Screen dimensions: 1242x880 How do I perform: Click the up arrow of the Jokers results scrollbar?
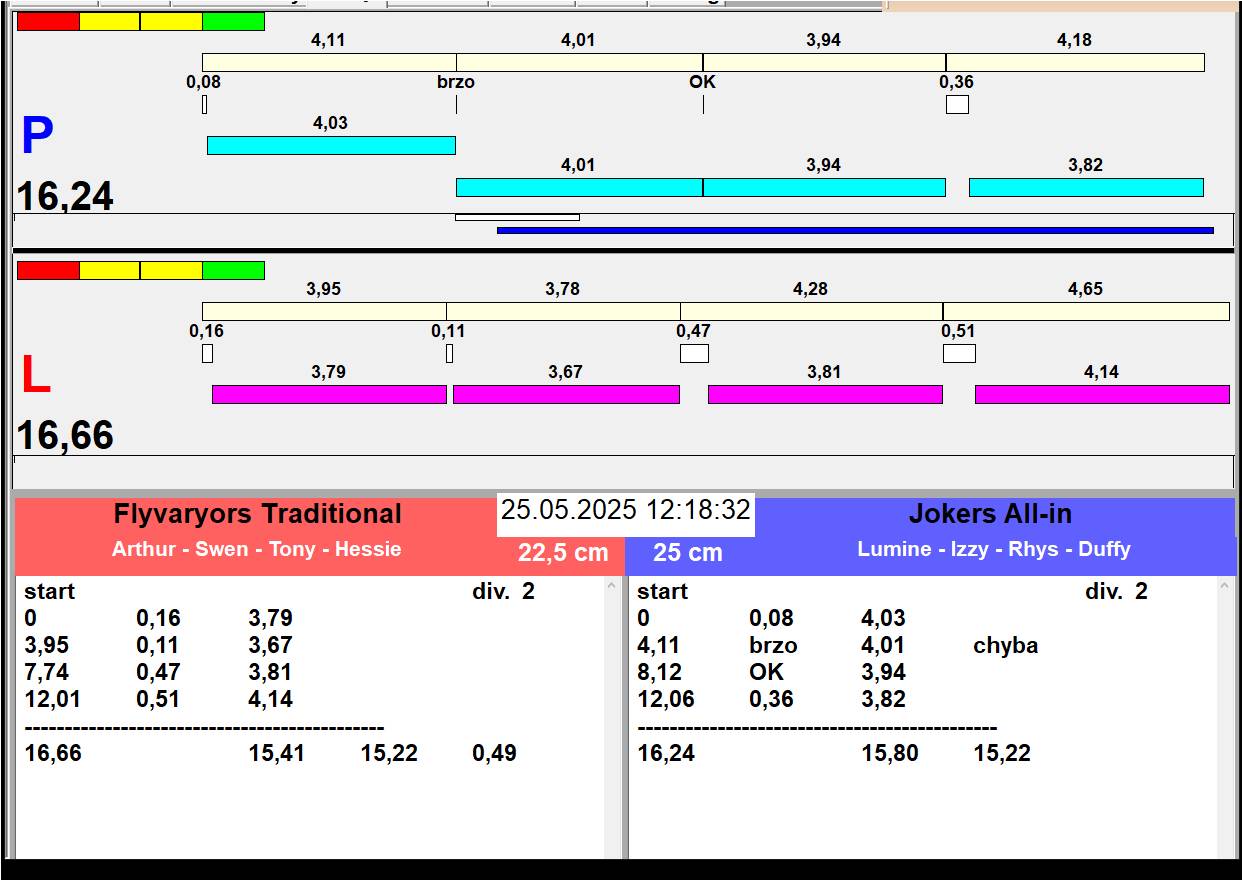click(x=1225, y=588)
